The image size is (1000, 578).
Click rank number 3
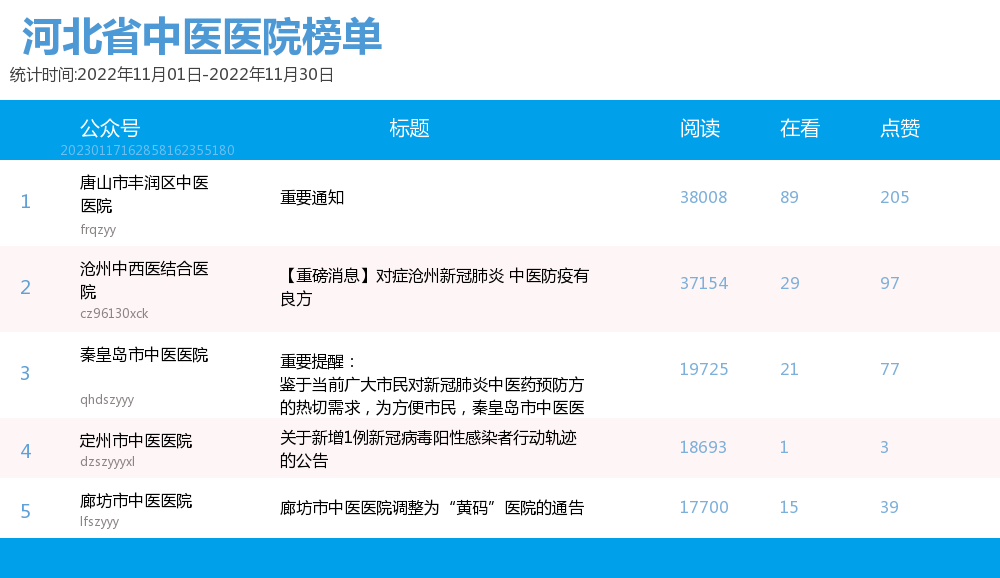pyautogui.click(x=26, y=373)
